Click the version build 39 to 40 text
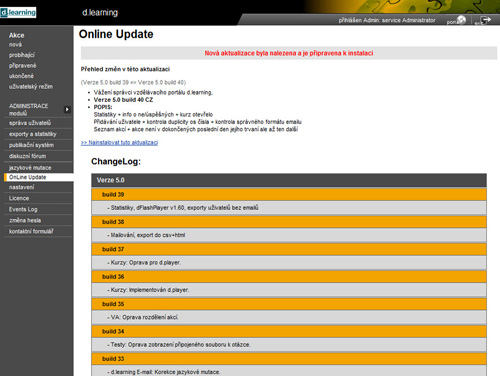Image resolution: width=500 pixels, height=376 pixels. [x=133, y=82]
